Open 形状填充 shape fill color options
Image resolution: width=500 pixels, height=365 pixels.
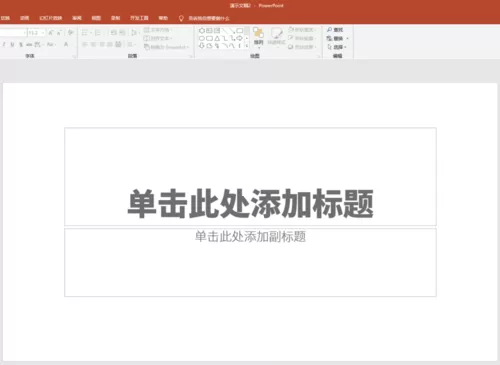(x=301, y=30)
